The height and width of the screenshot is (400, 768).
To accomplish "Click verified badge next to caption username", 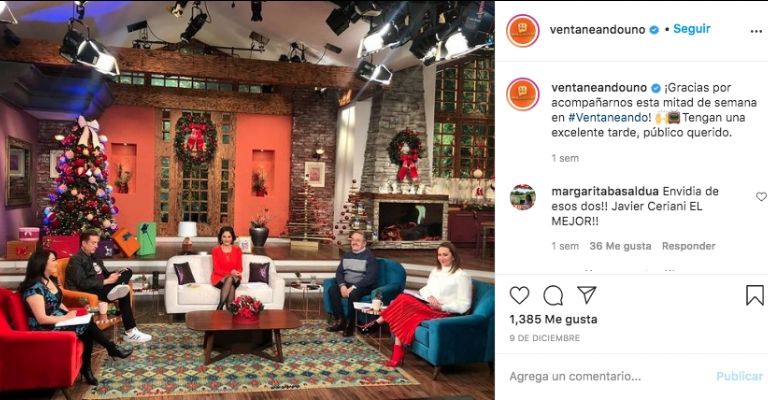I will (655, 88).
